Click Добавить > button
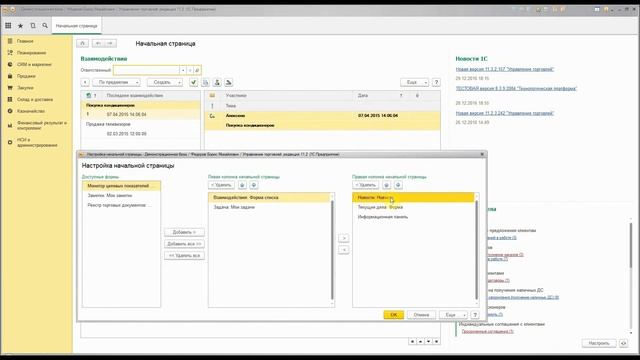This screenshot has width=640, height=360. (x=184, y=232)
